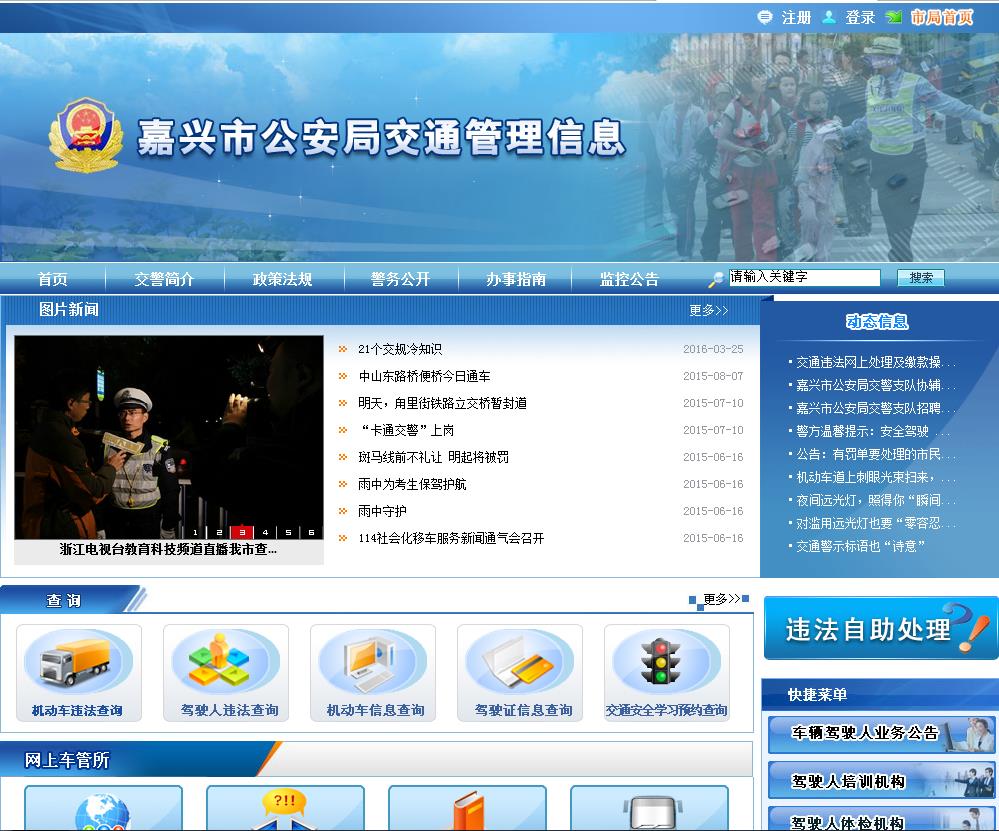
Task: Show slide 5 in picture news
Action: point(288,532)
